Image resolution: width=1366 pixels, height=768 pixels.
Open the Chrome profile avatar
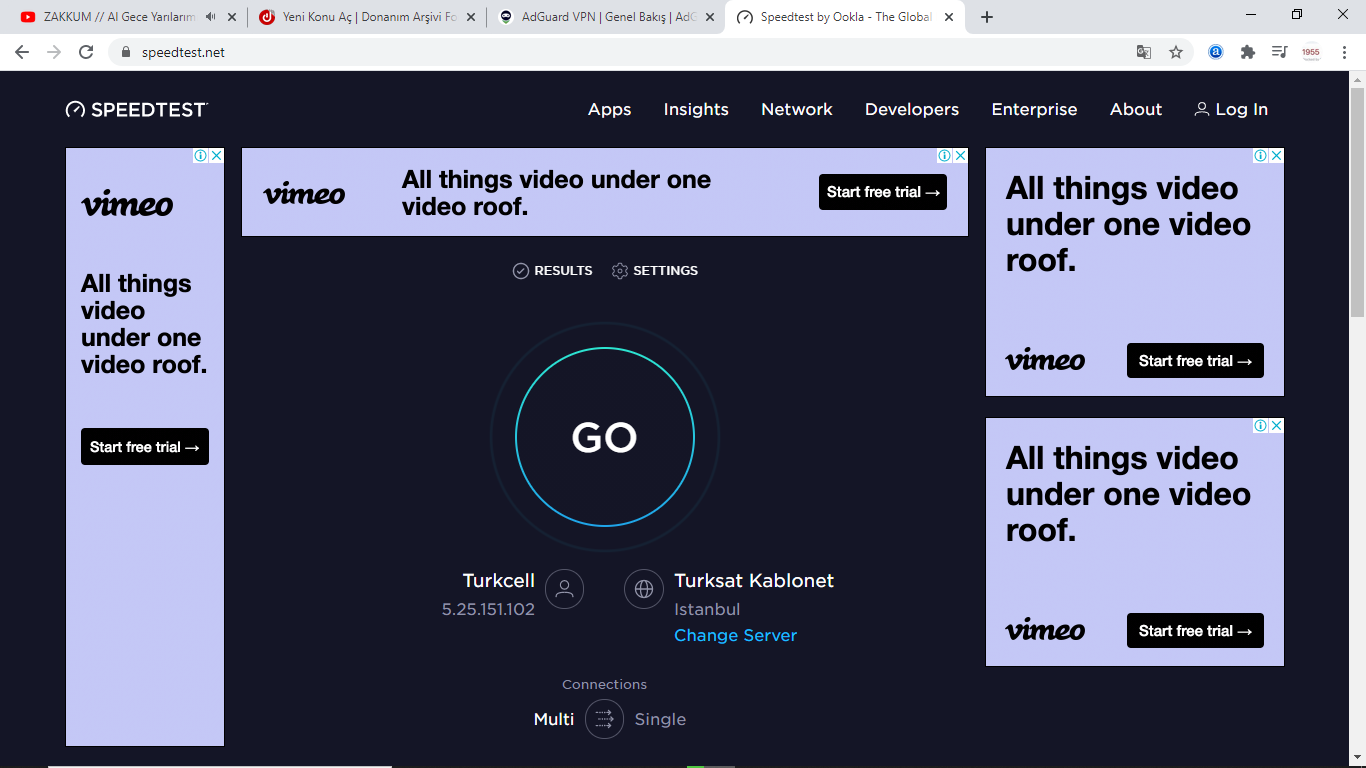1311,52
